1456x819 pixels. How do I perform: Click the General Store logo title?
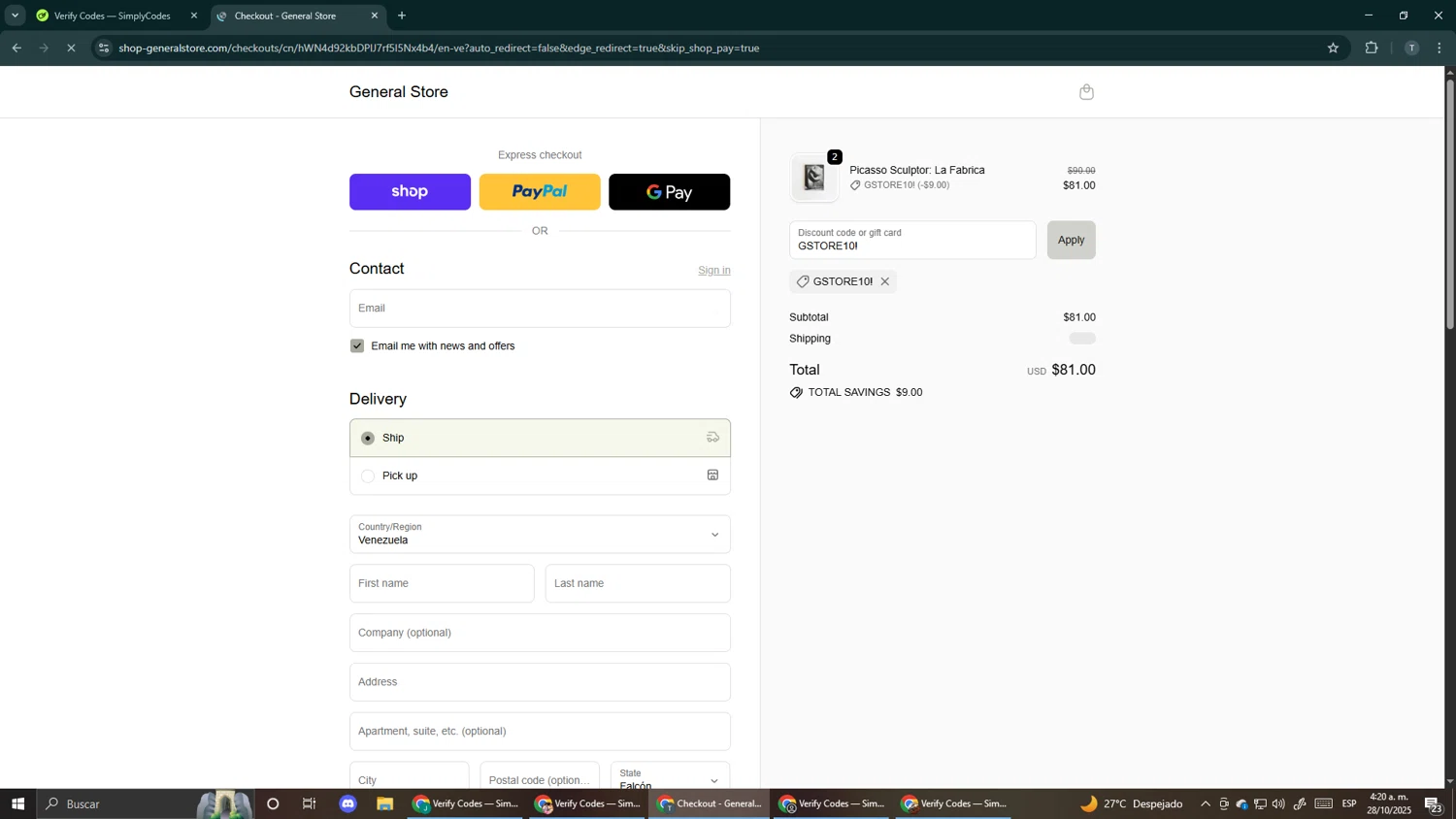point(399,92)
